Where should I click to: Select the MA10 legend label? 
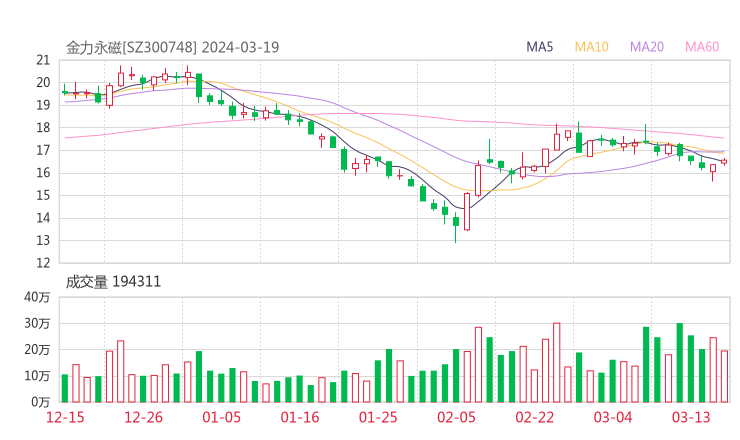[591, 47]
